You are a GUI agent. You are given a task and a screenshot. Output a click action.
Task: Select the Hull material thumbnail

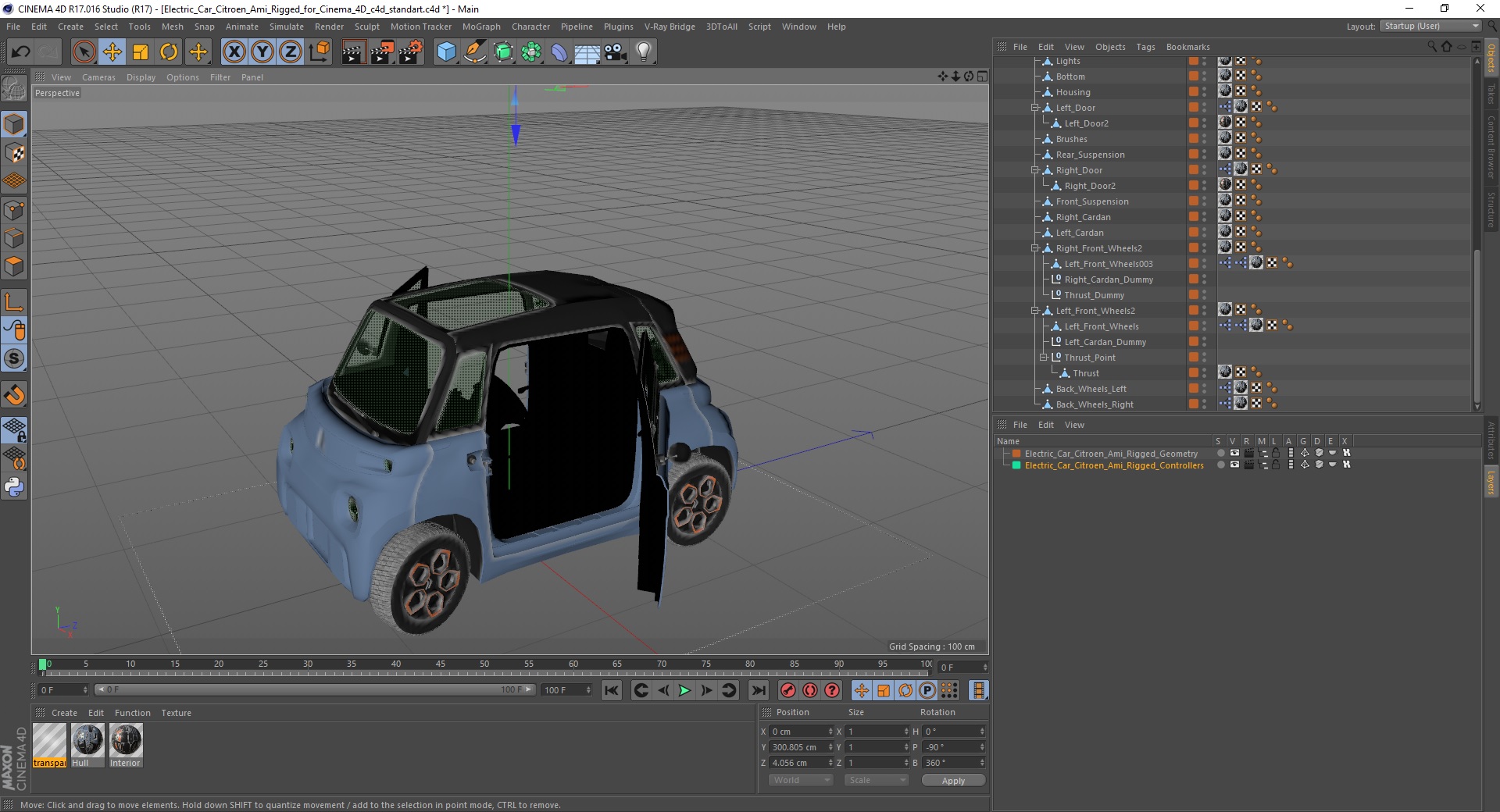pos(87,741)
